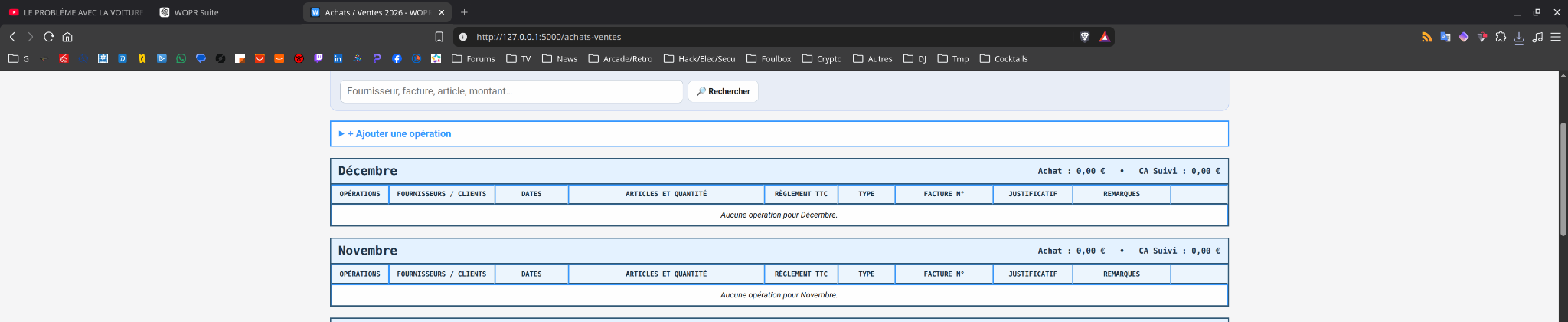Click the 'ARTICLES ET QUANTITÉ' header in Décembre table
1568x322 pixels.
pos(666,194)
